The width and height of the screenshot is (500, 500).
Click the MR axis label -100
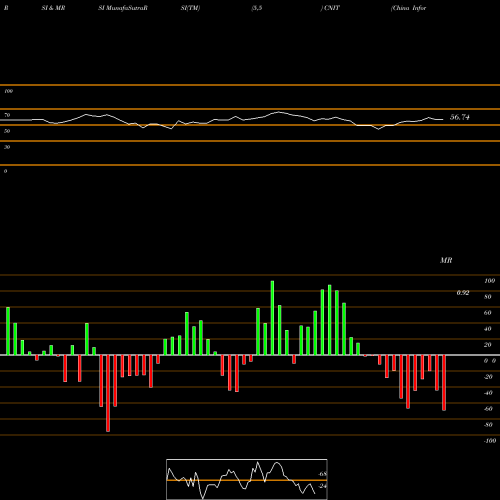click(x=490, y=441)
